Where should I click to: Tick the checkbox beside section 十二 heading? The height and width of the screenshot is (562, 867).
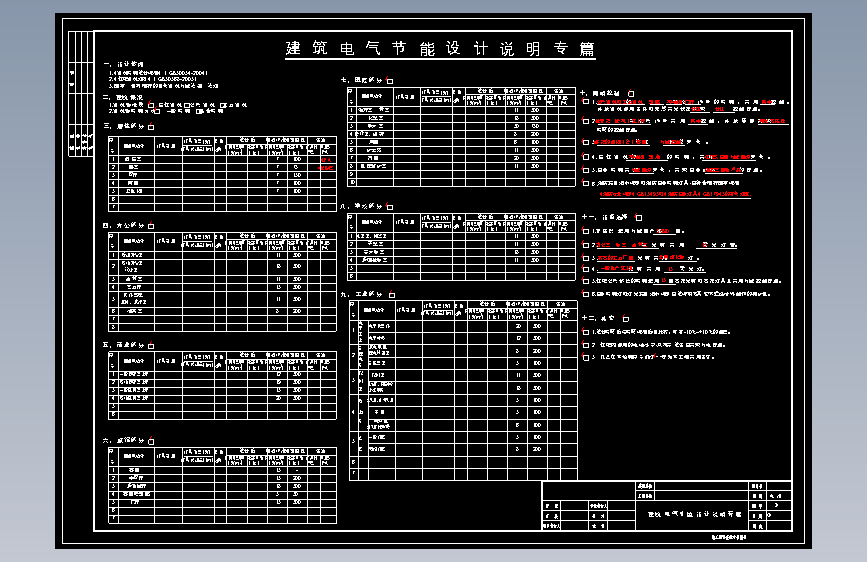pyautogui.click(x=625, y=318)
